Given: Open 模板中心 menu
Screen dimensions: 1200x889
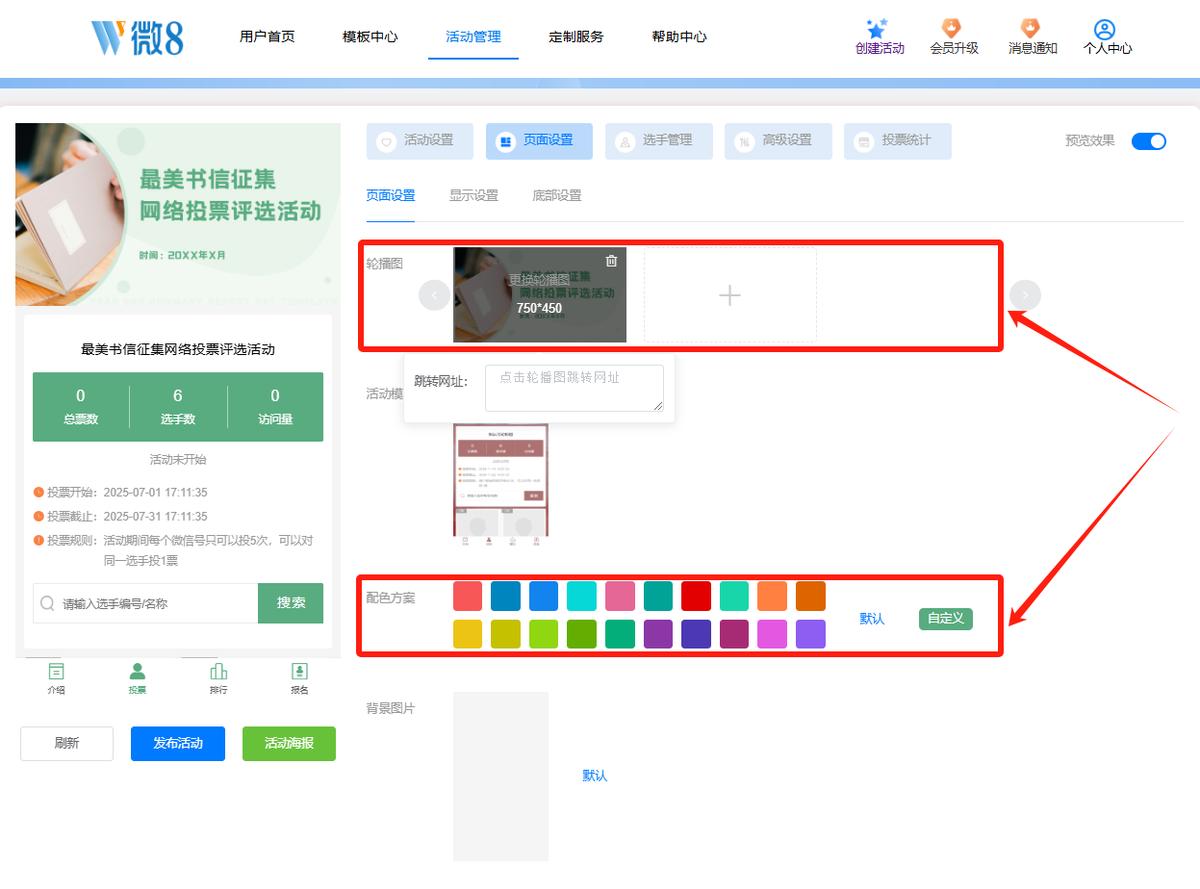Looking at the screenshot, I should (370, 37).
